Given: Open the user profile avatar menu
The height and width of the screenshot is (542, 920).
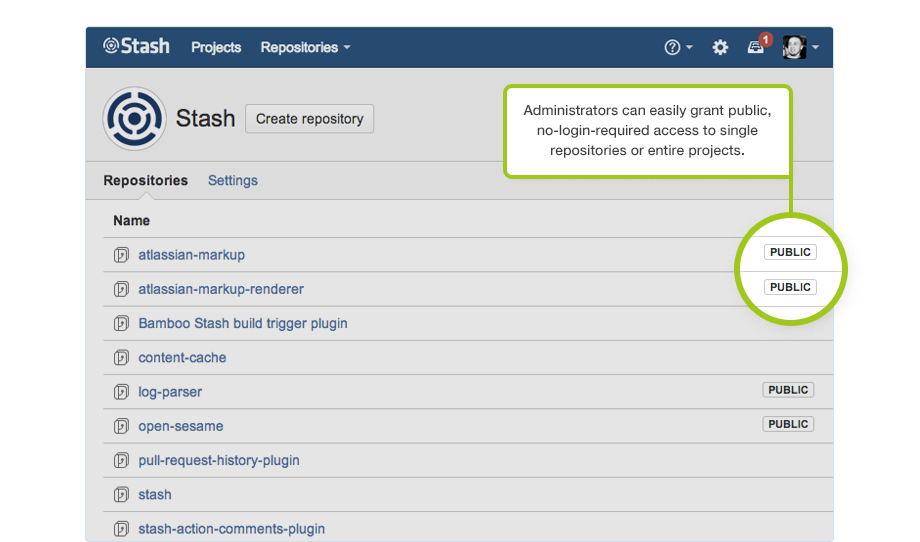Looking at the screenshot, I should (x=799, y=47).
